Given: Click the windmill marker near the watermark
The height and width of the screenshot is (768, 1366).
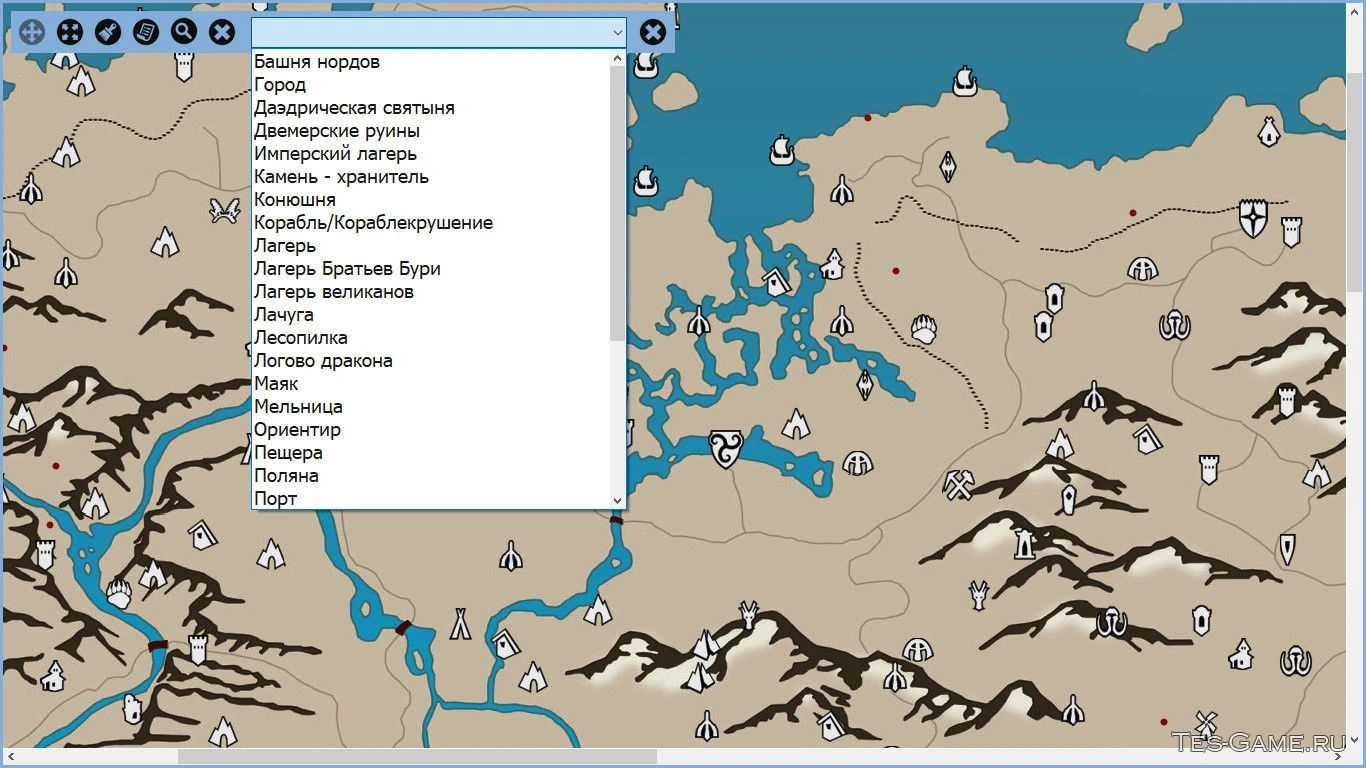Looking at the screenshot, I should [x=1205, y=722].
